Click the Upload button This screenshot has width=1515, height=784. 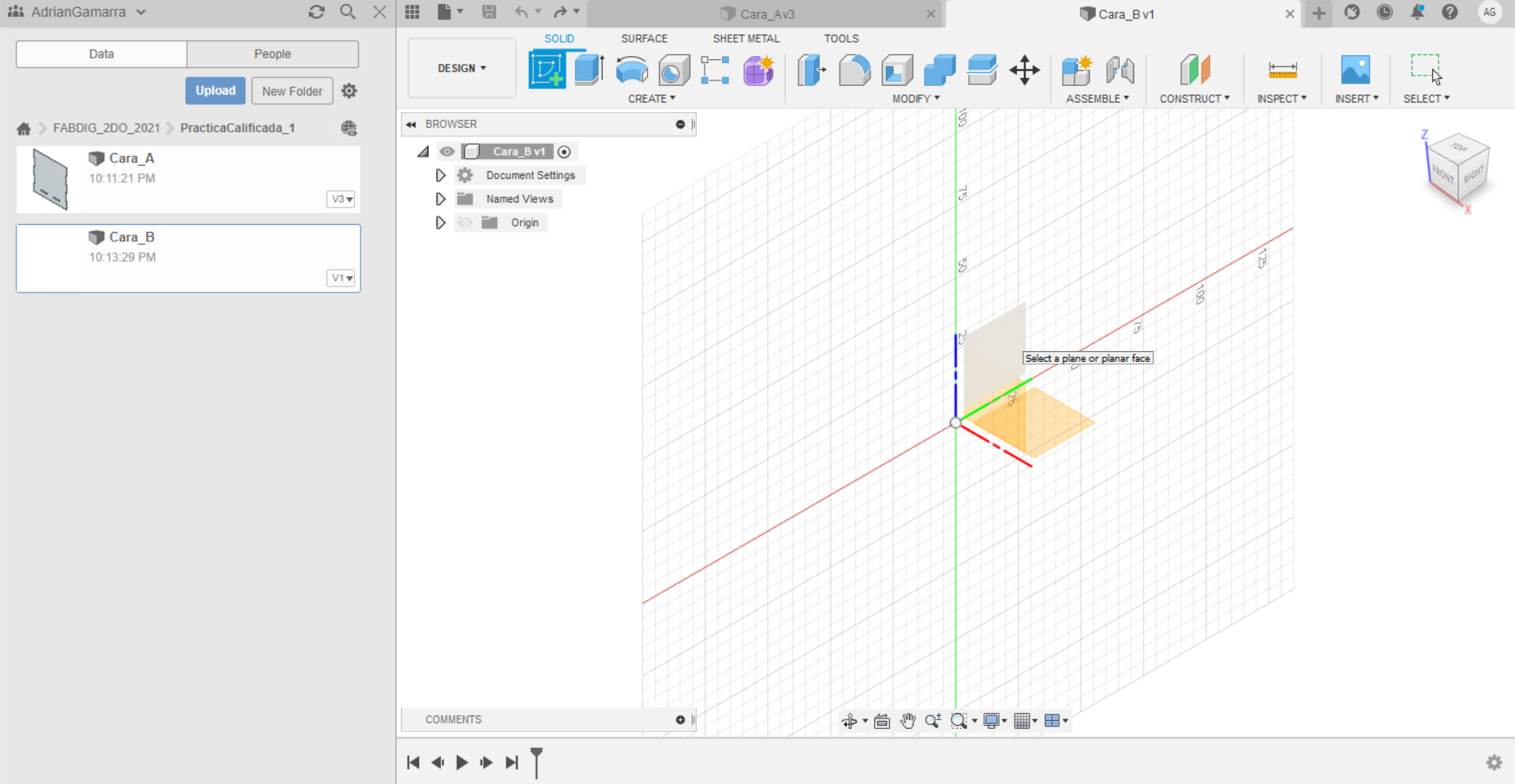point(215,91)
